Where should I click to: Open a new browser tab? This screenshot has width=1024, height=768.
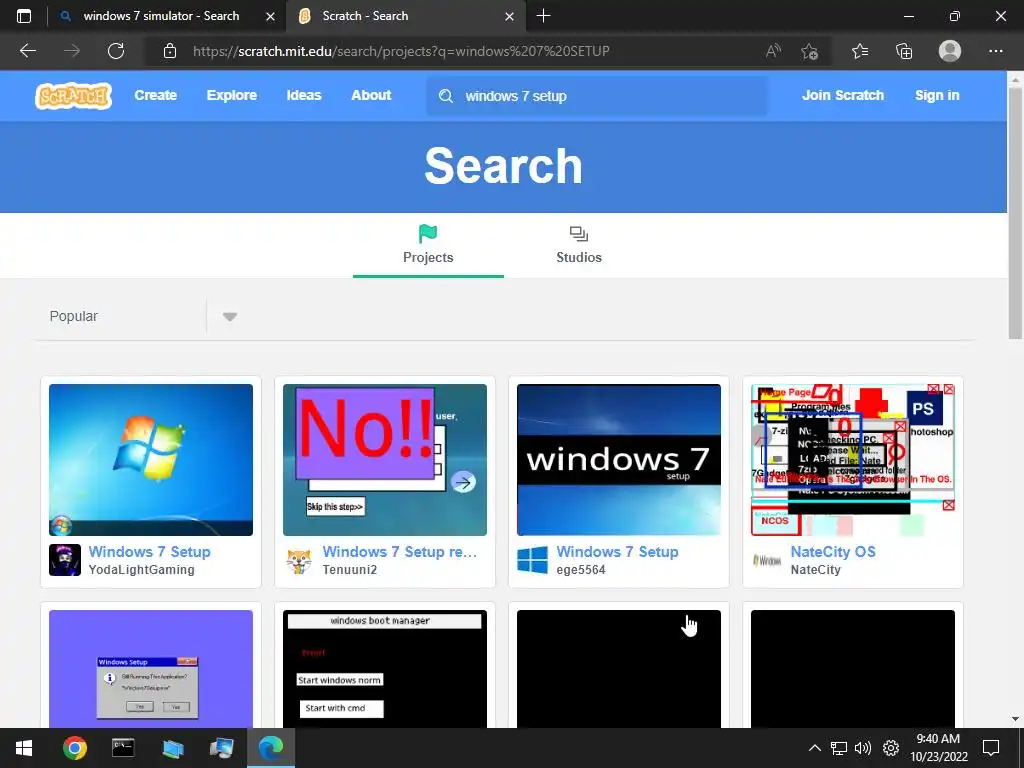click(x=543, y=16)
